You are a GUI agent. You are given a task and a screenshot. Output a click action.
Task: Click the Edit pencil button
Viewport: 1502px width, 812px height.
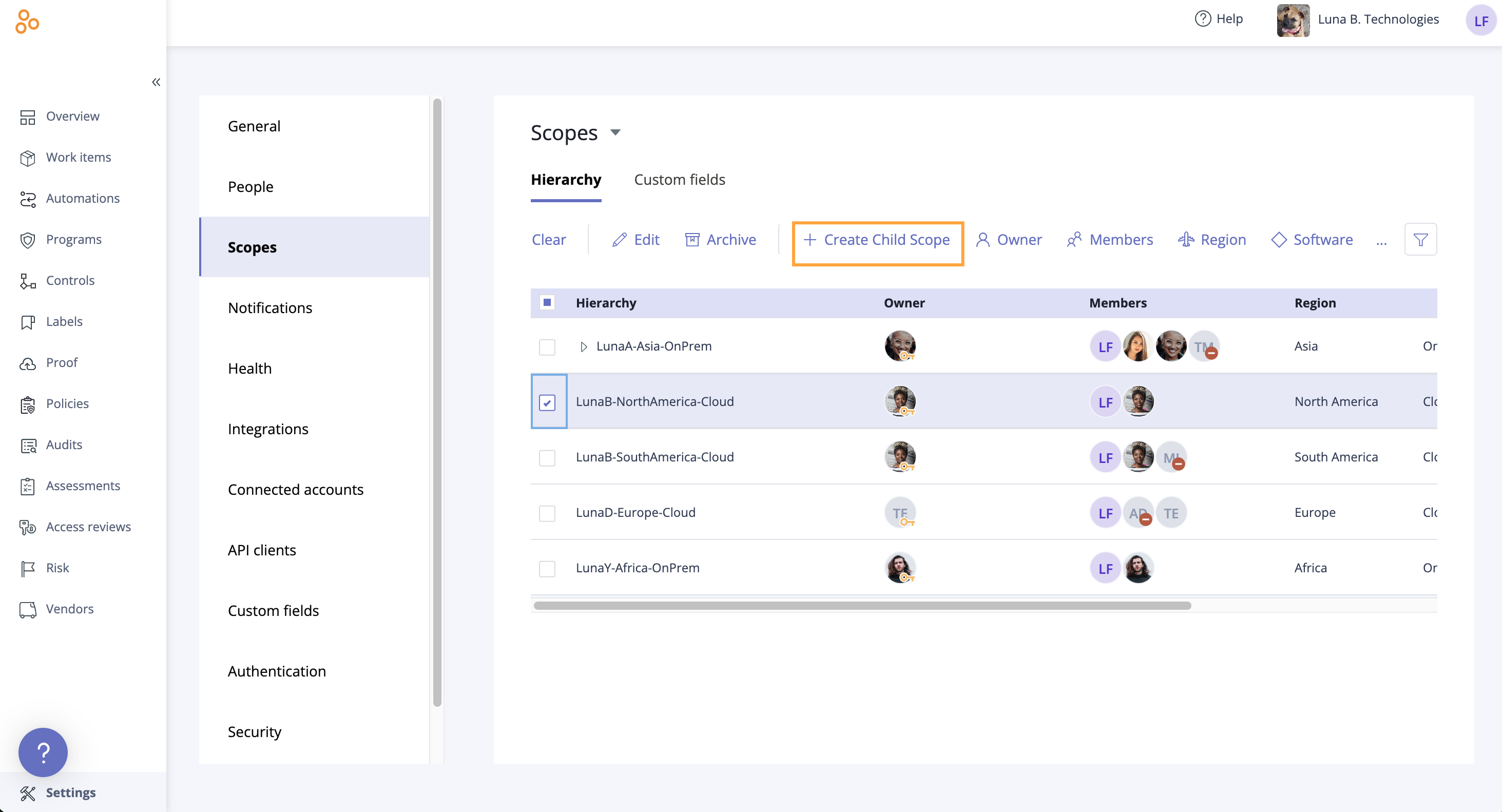[x=636, y=240]
